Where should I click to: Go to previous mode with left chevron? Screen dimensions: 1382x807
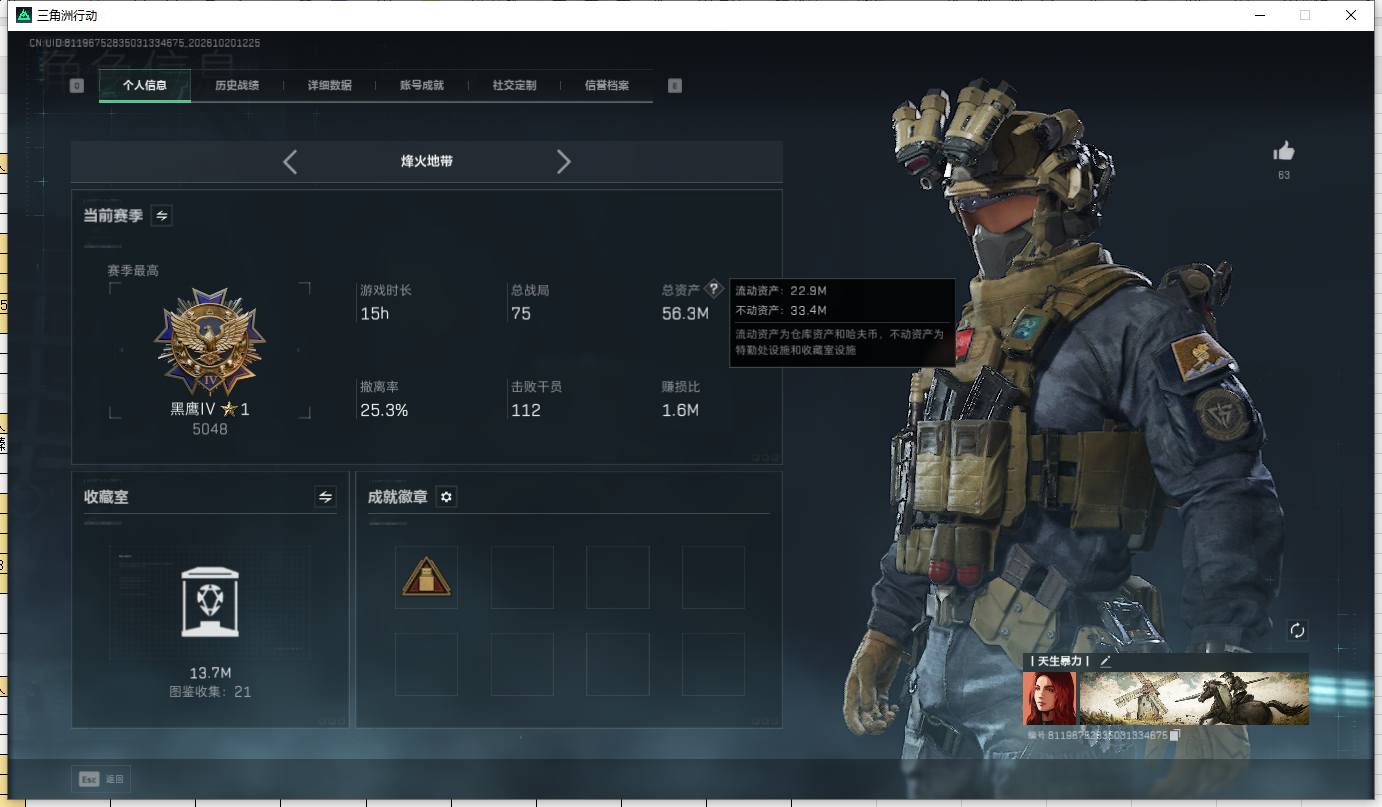[290, 161]
